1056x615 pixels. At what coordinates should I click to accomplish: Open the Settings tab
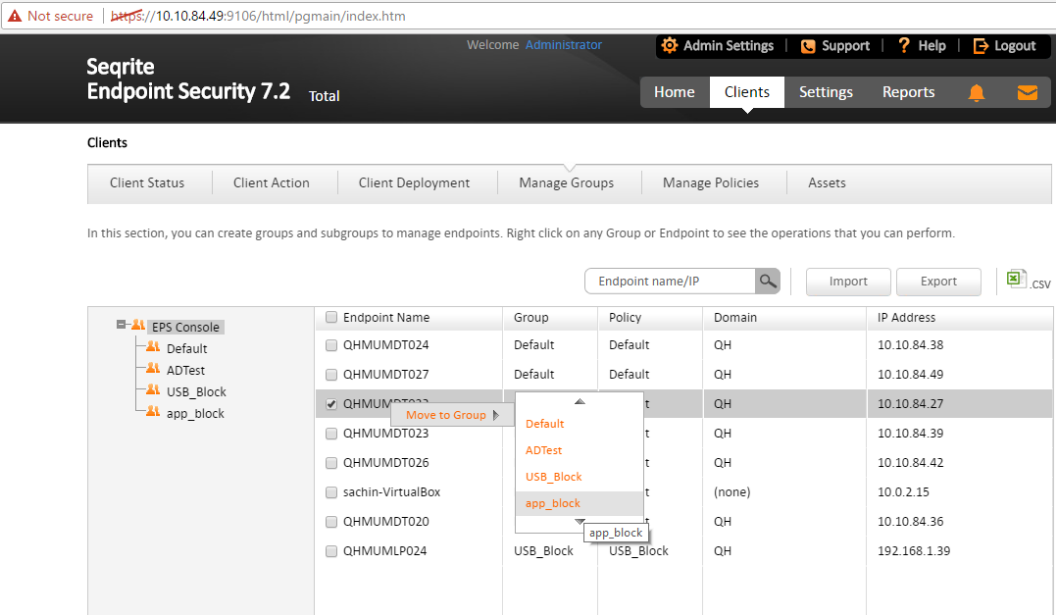point(826,92)
